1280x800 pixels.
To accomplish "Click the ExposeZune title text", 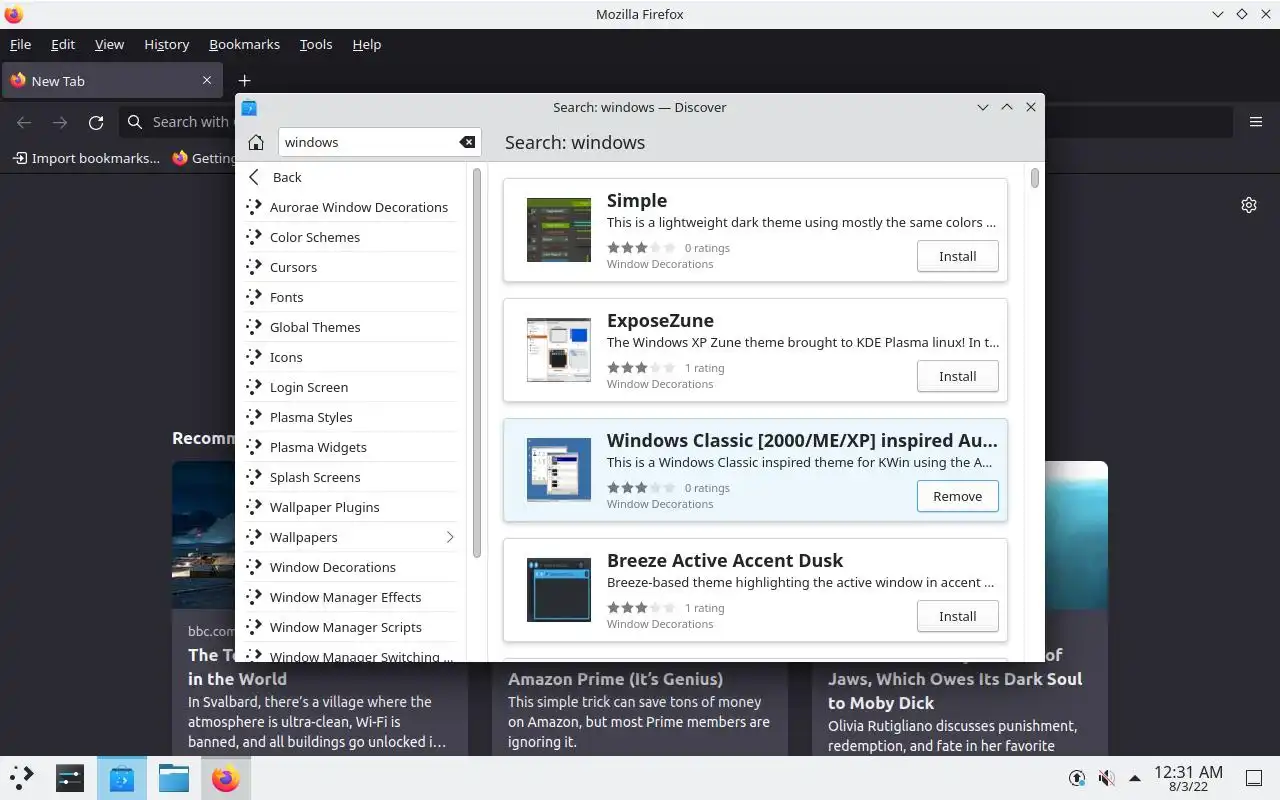I will 660,320.
